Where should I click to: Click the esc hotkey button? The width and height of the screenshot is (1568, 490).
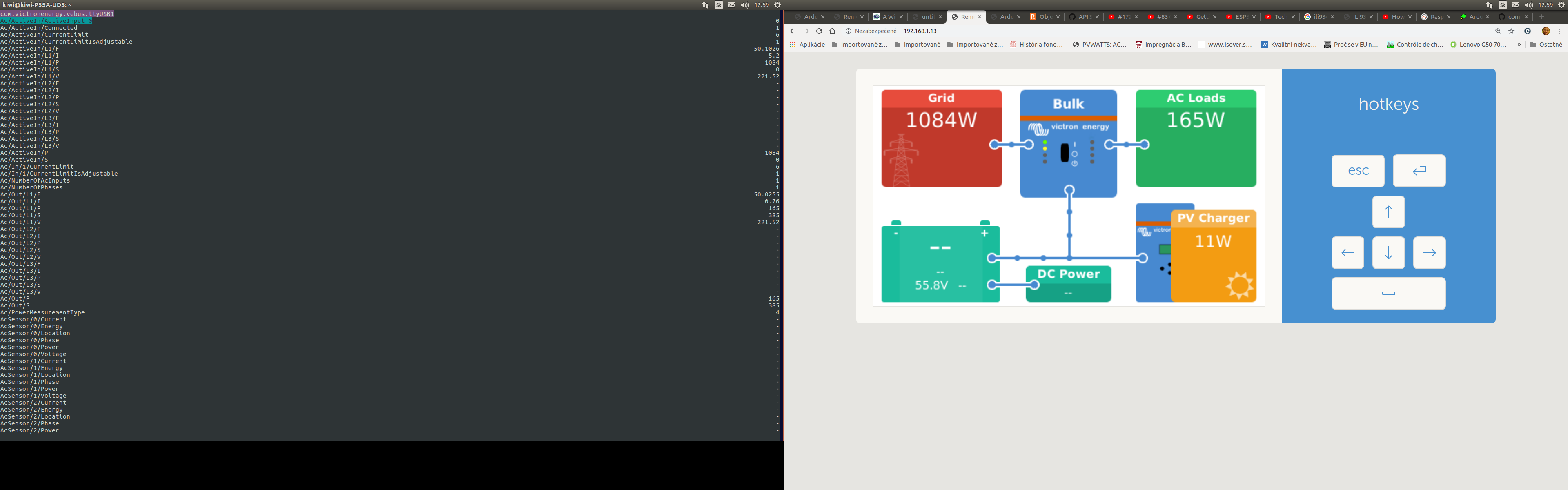click(x=1357, y=171)
